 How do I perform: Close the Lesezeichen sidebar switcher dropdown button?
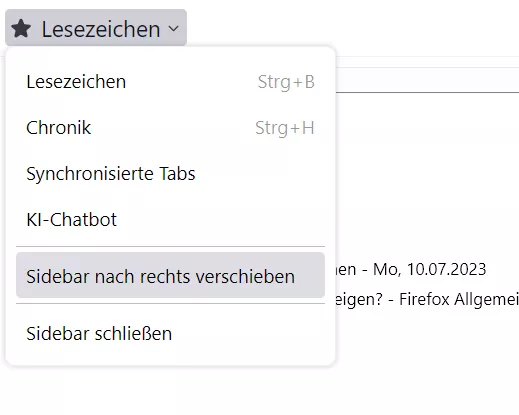96,28
